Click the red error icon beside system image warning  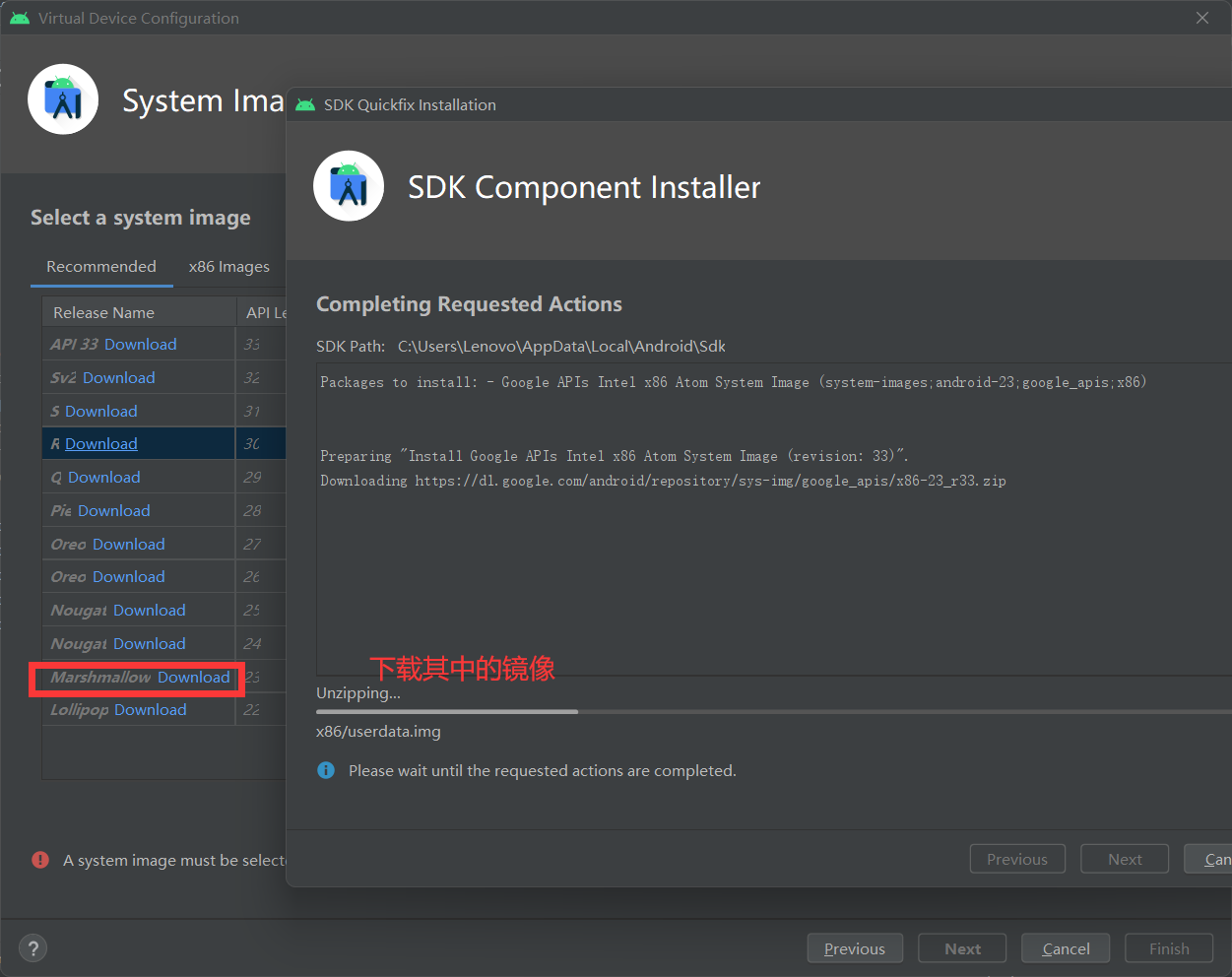pos(40,860)
